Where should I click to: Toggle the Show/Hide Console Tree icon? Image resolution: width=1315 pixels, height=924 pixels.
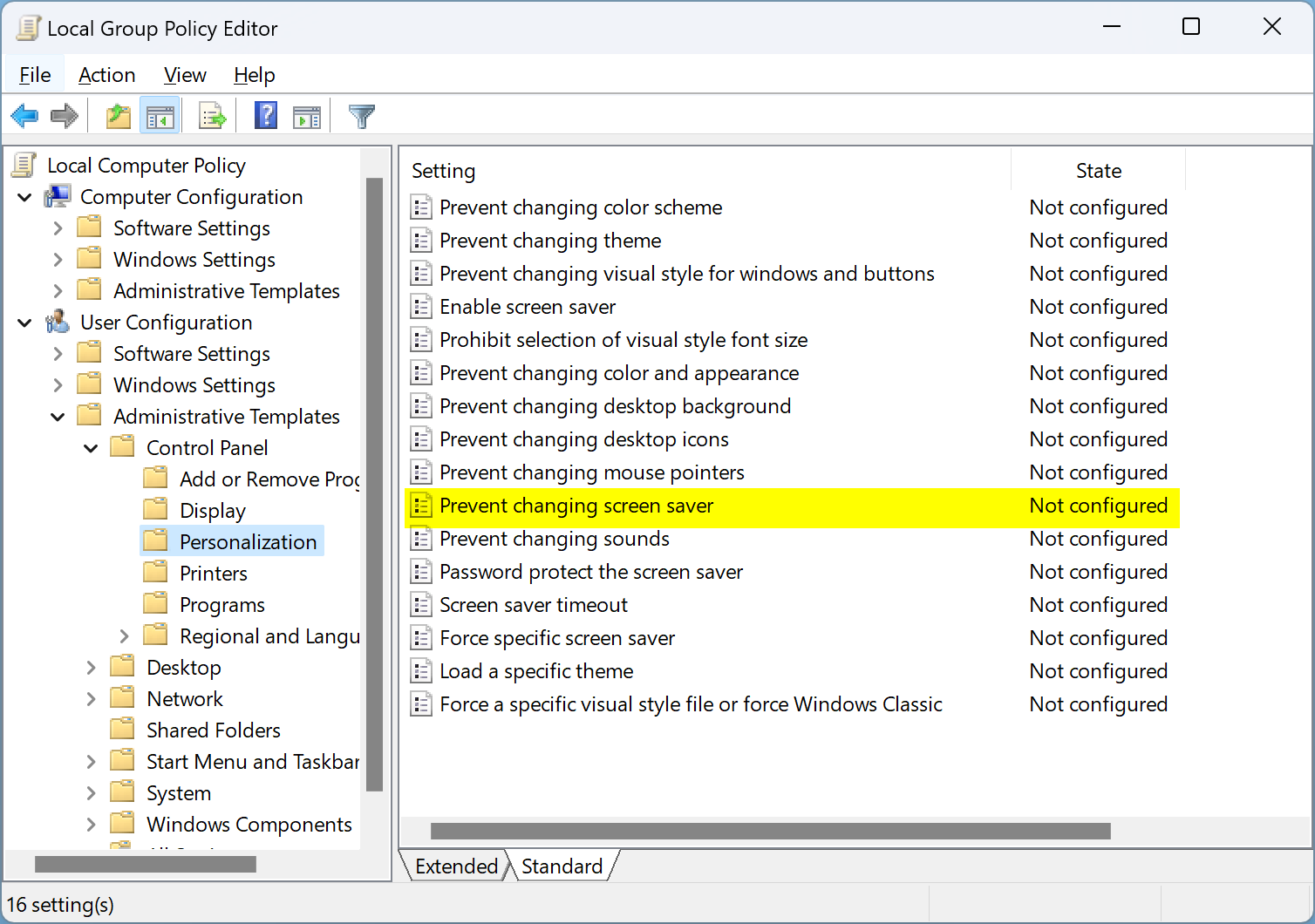tap(160, 116)
